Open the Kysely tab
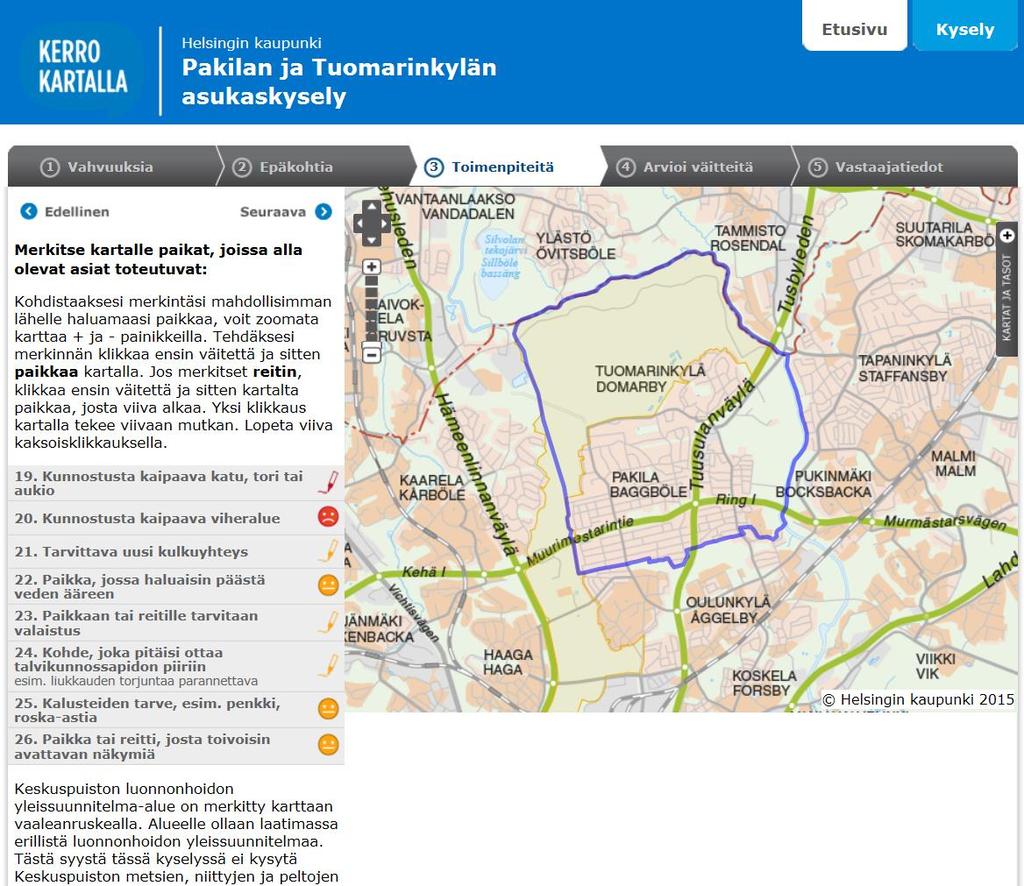This screenshot has height=886, width=1024. 965,26
